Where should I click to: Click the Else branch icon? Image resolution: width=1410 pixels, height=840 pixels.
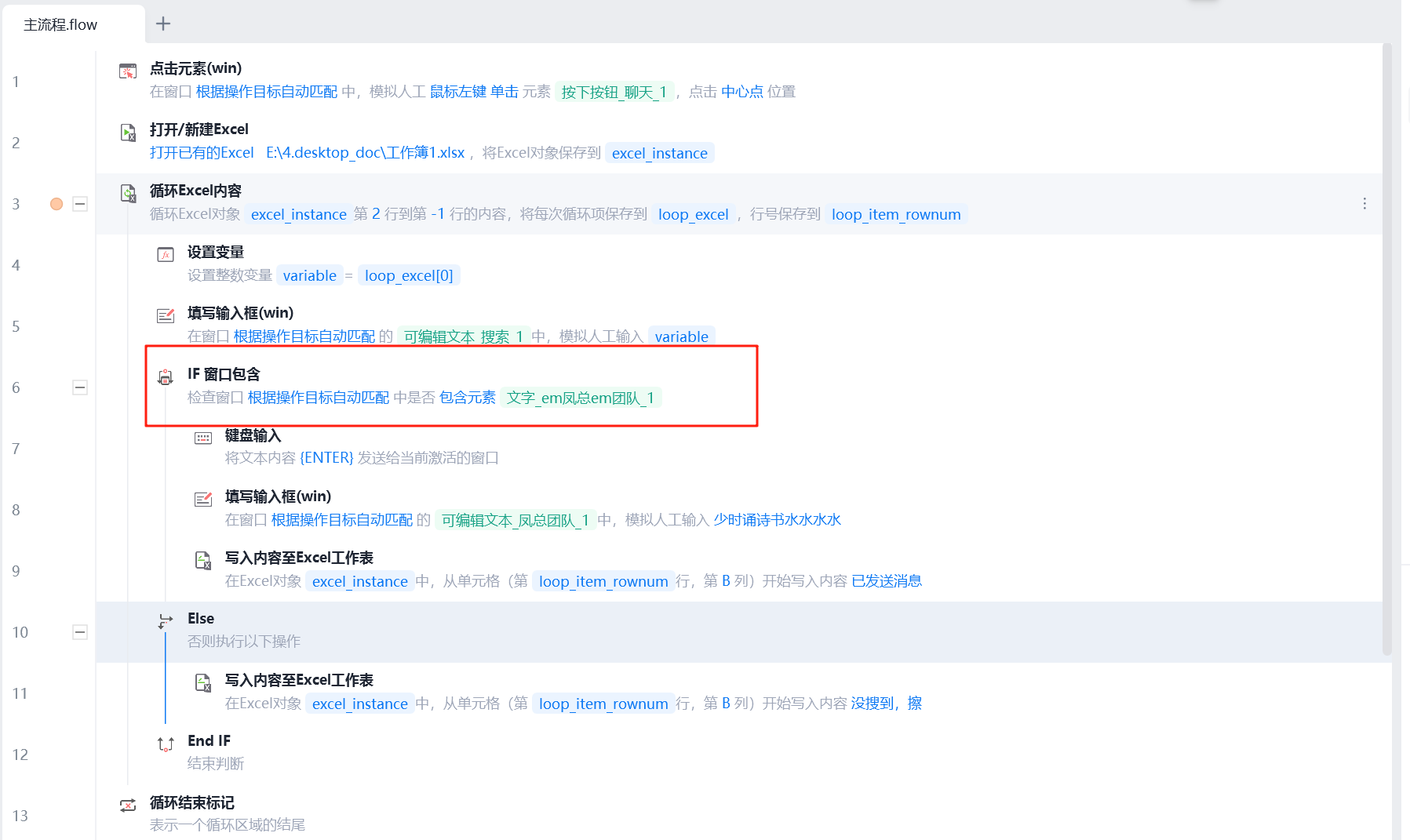tap(166, 621)
